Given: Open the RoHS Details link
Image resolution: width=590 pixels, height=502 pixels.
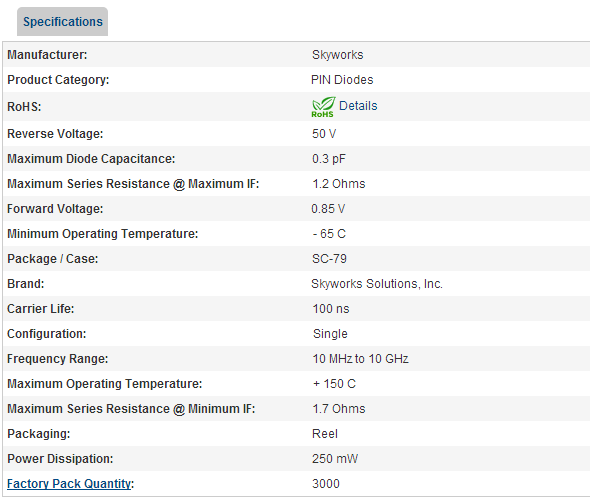Looking at the screenshot, I should pyautogui.click(x=358, y=106).
